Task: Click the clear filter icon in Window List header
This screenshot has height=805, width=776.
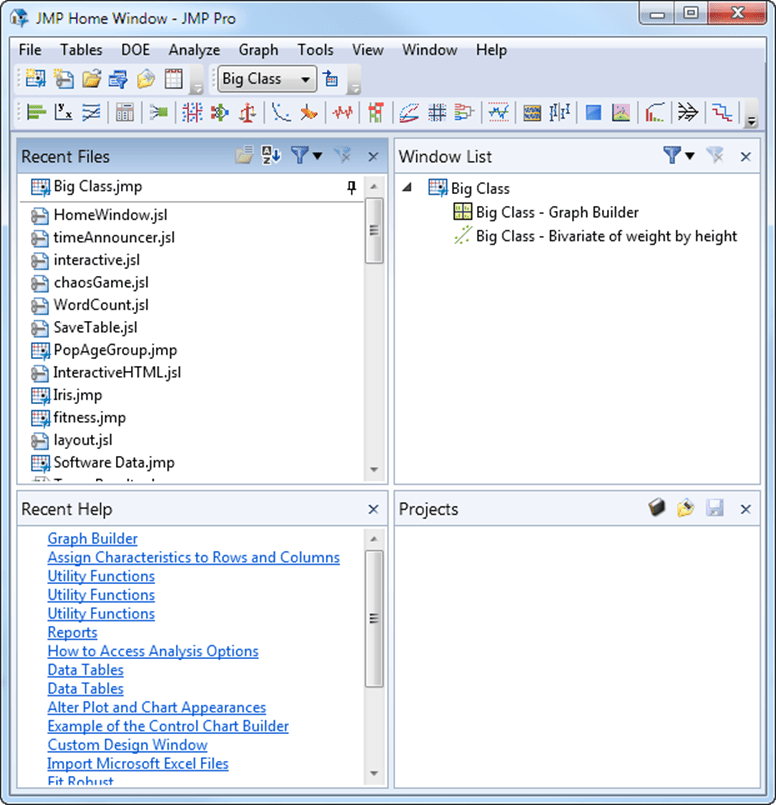Action: [714, 155]
